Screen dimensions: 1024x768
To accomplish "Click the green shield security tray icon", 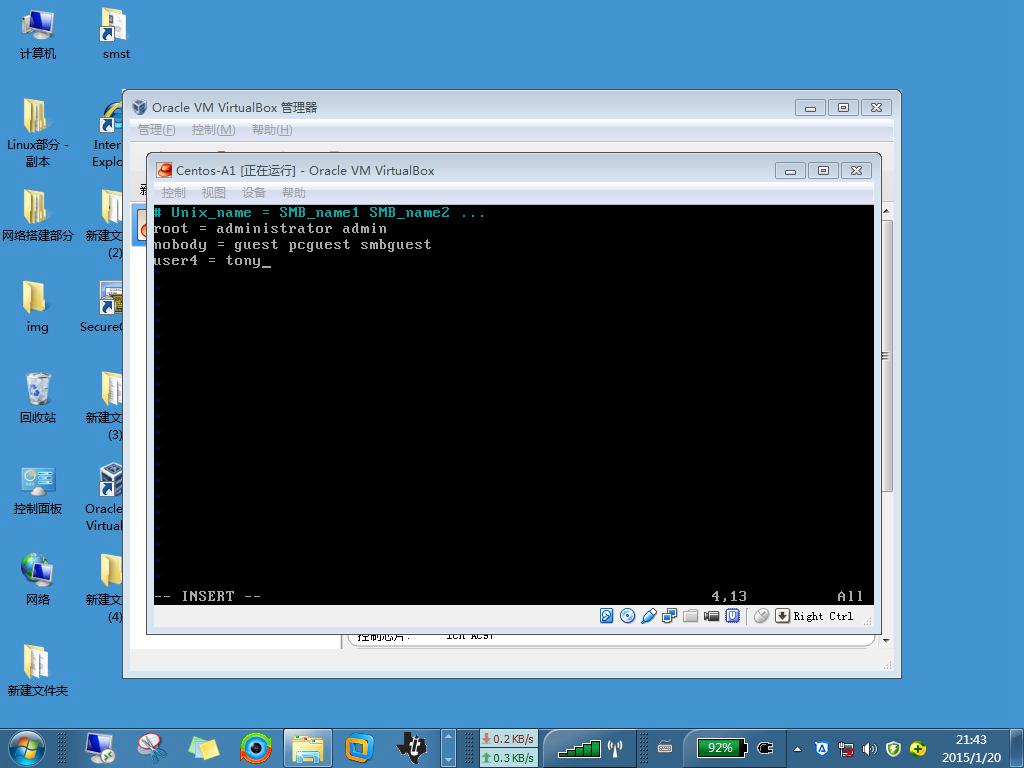I will pyautogui.click(x=893, y=749).
